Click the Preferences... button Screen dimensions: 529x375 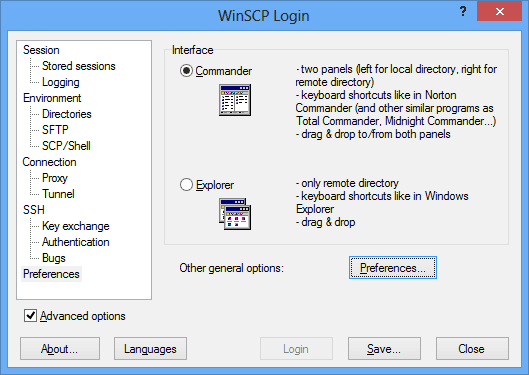[x=393, y=268]
